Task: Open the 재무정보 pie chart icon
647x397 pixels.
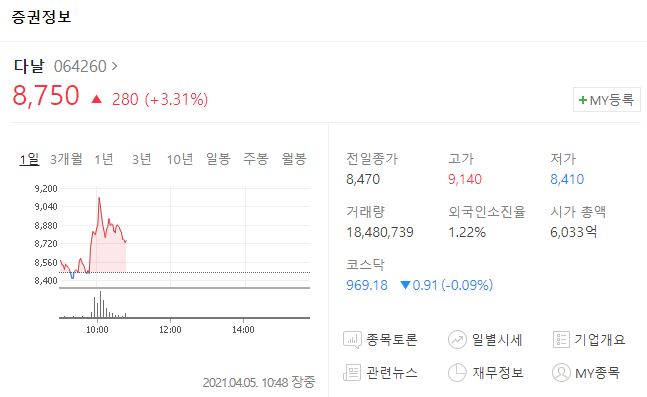Action: point(457,373)
